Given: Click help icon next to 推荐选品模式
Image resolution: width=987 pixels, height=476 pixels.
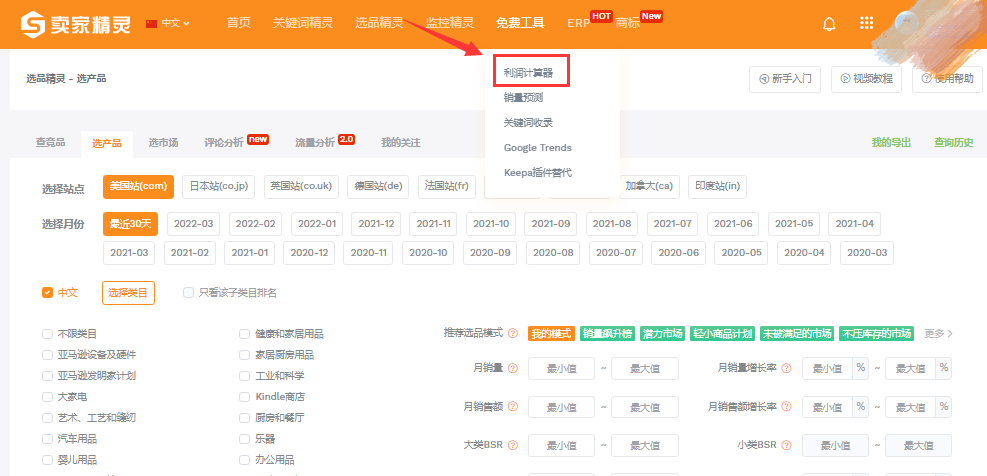Looking at the screenshot, I should pos(513,333).
